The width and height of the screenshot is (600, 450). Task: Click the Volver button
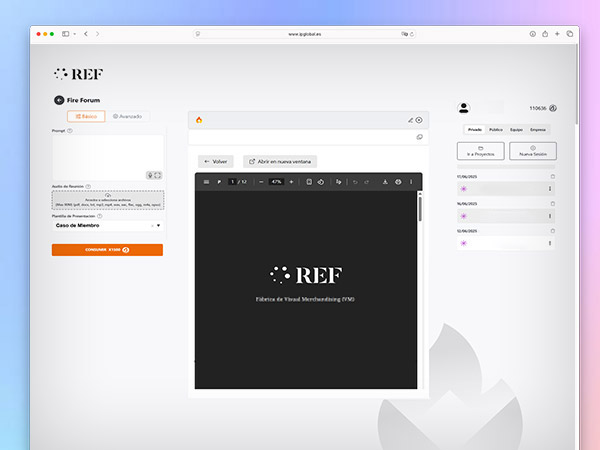216,161
